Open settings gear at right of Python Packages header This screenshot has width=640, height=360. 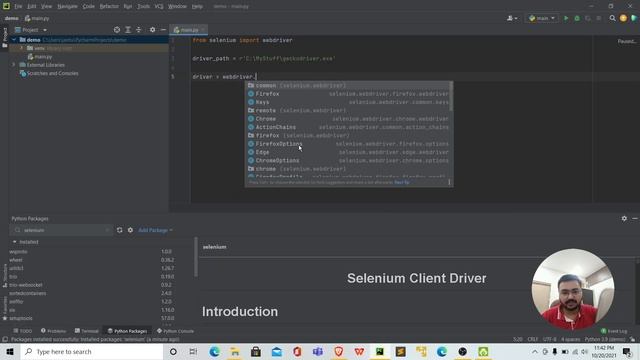(x=624, y=219)
